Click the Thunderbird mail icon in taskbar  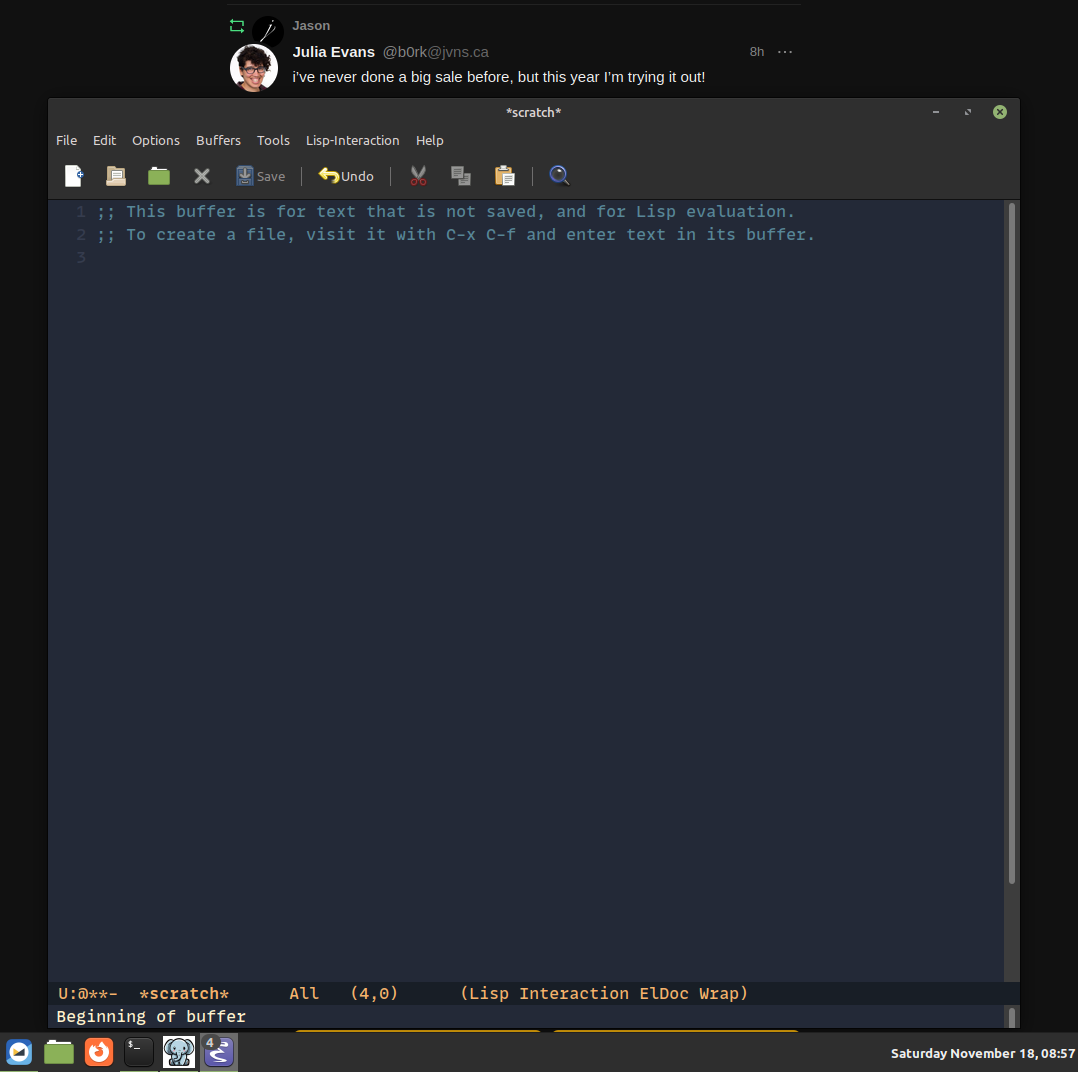tap(19, 1052)
